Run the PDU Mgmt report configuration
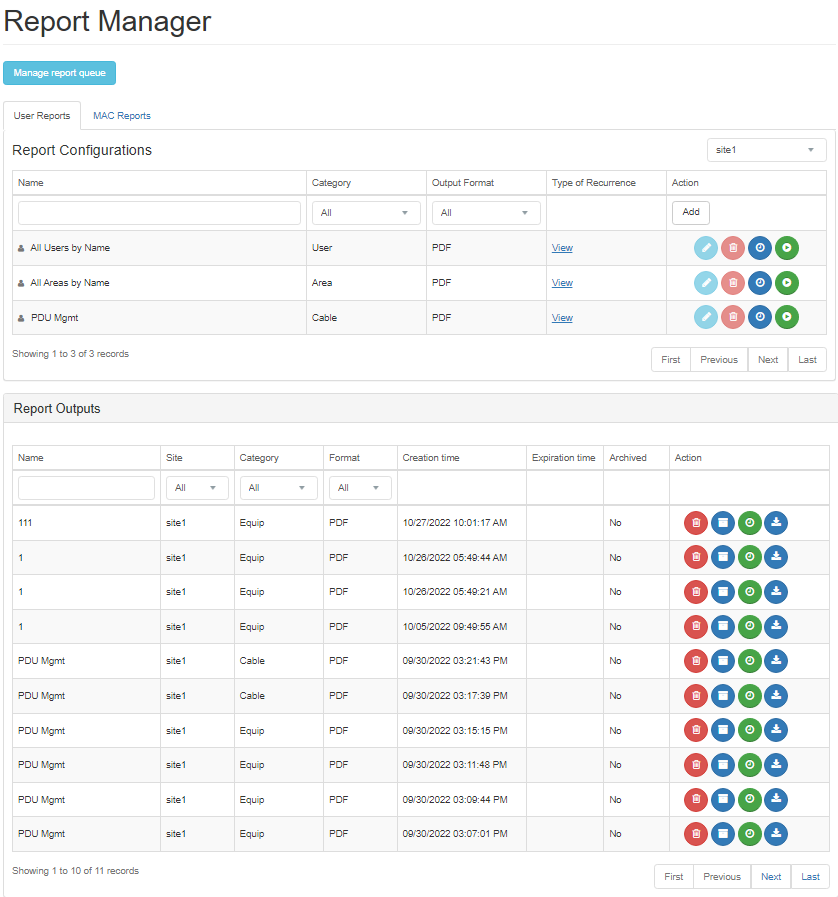The width and height of the screenshot is (838, 897). 787,317
